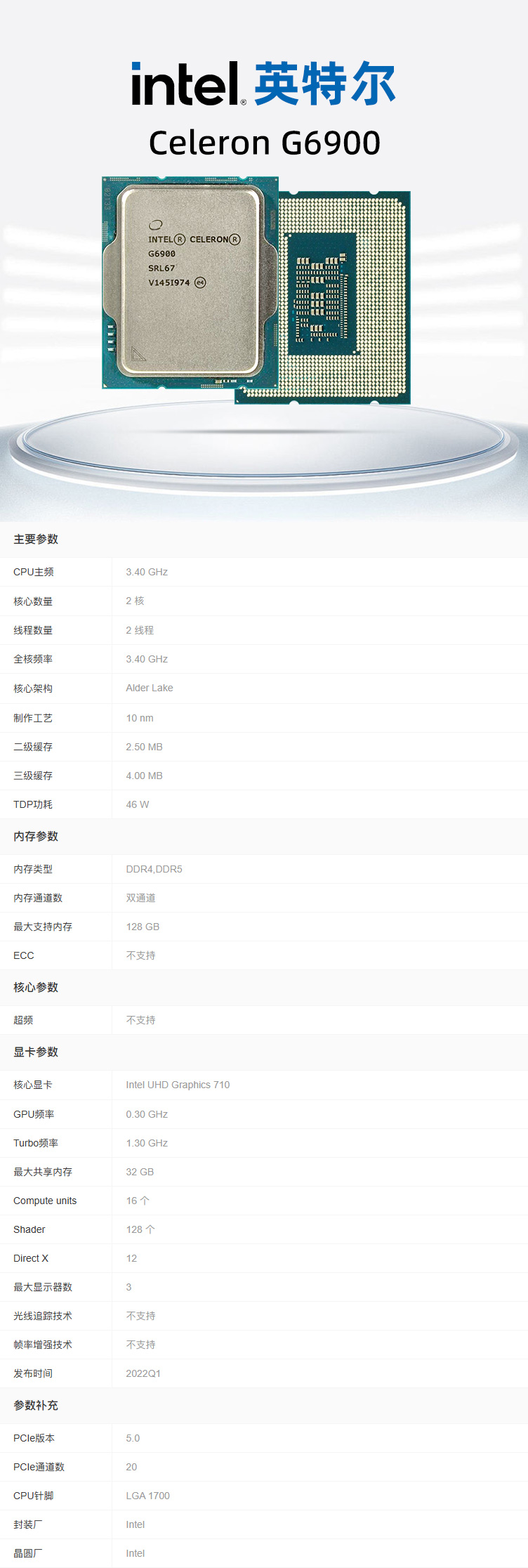
Task: Select the 内存参数 section header
Action: point(36,836)
